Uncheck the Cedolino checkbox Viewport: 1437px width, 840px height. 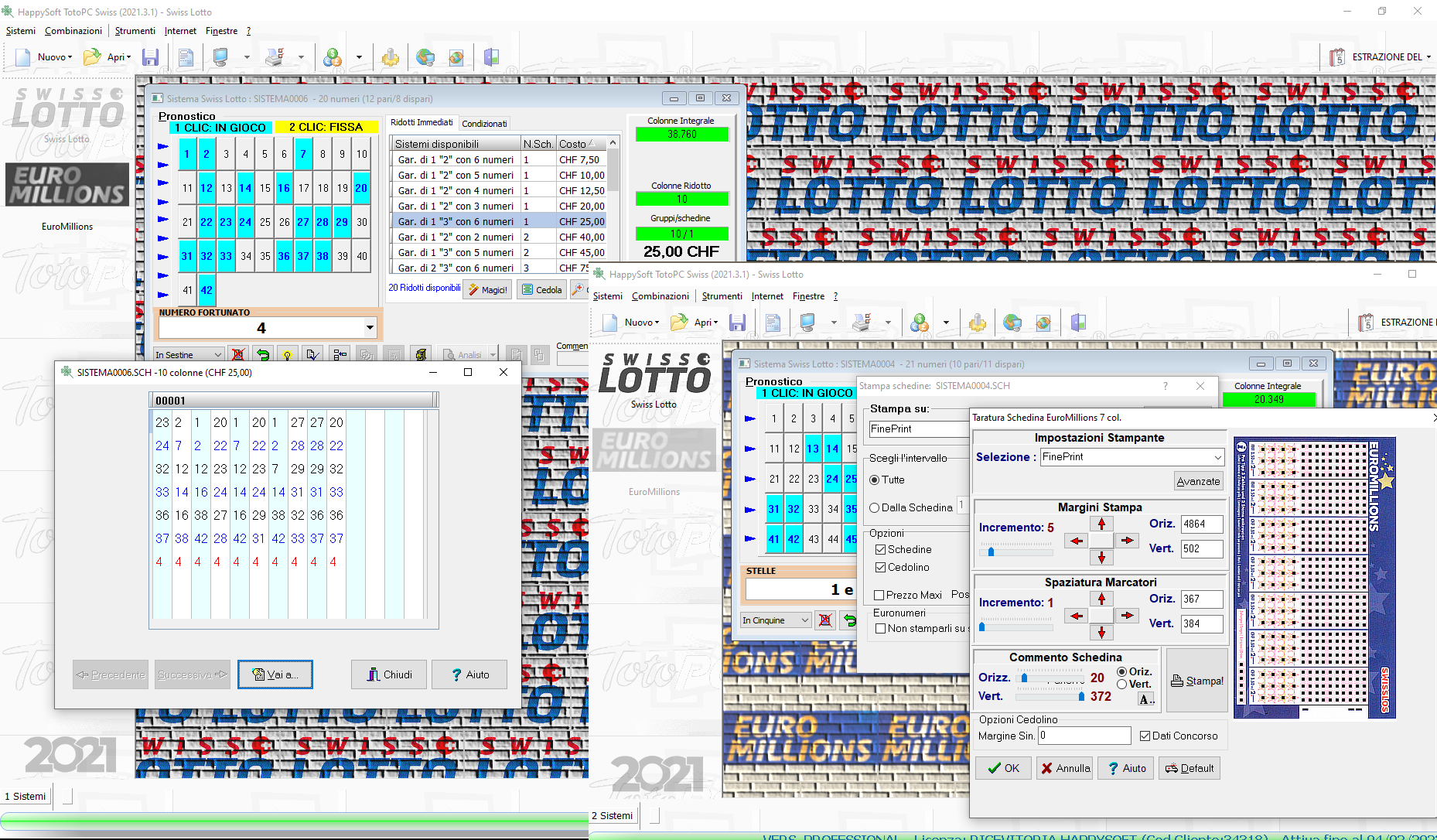(880, 568)
